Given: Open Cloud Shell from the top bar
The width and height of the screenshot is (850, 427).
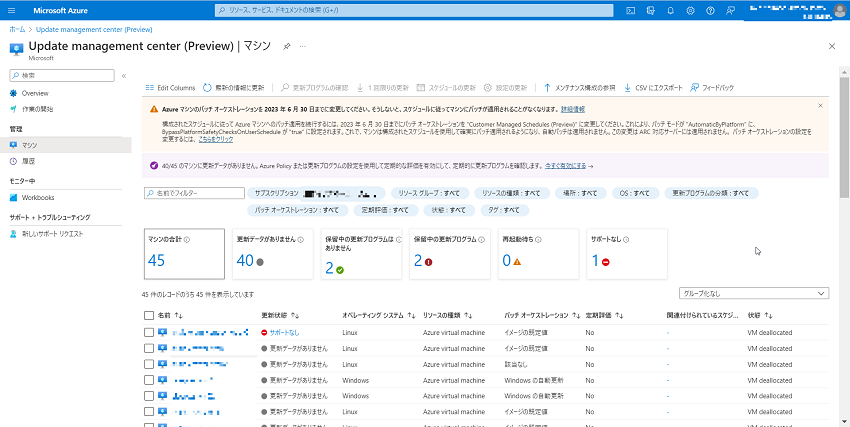Looking at the screenshot, I should pyautogui.click(x=630, y=10).
